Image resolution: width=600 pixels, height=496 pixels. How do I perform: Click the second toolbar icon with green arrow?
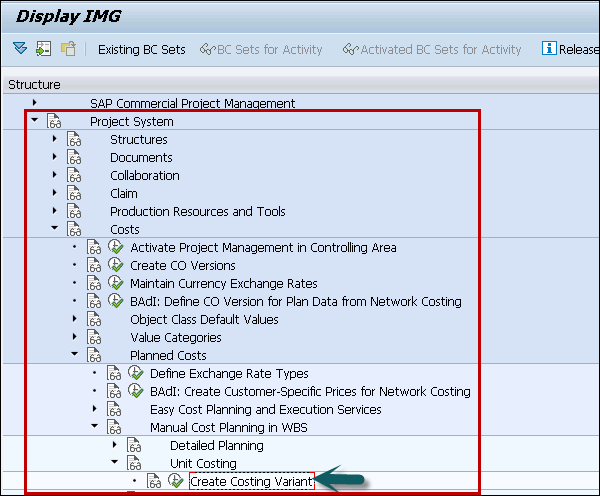[x=43, y=49]
